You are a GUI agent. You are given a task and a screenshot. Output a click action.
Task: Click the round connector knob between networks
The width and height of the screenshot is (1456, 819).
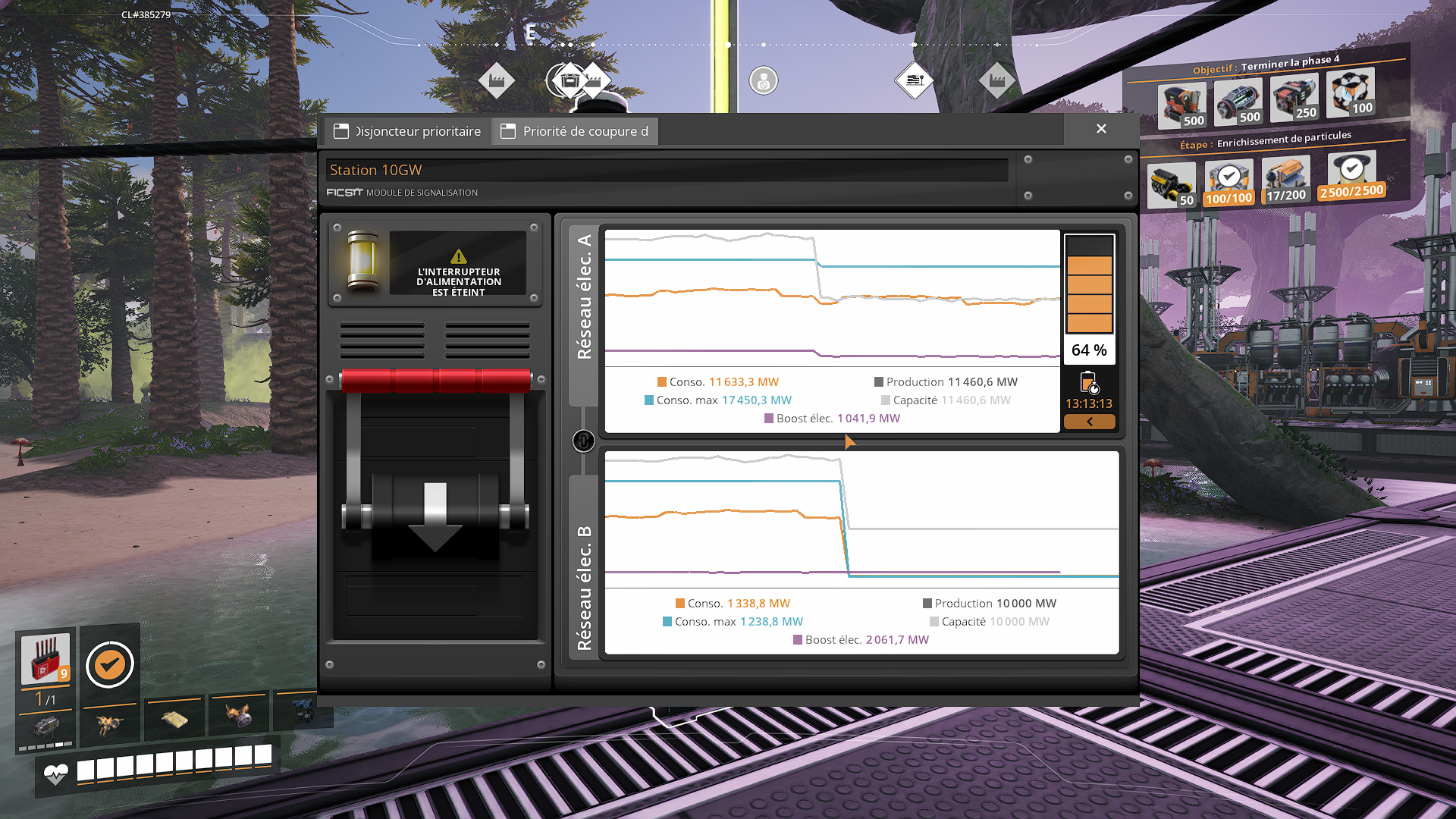click(583, 441)
